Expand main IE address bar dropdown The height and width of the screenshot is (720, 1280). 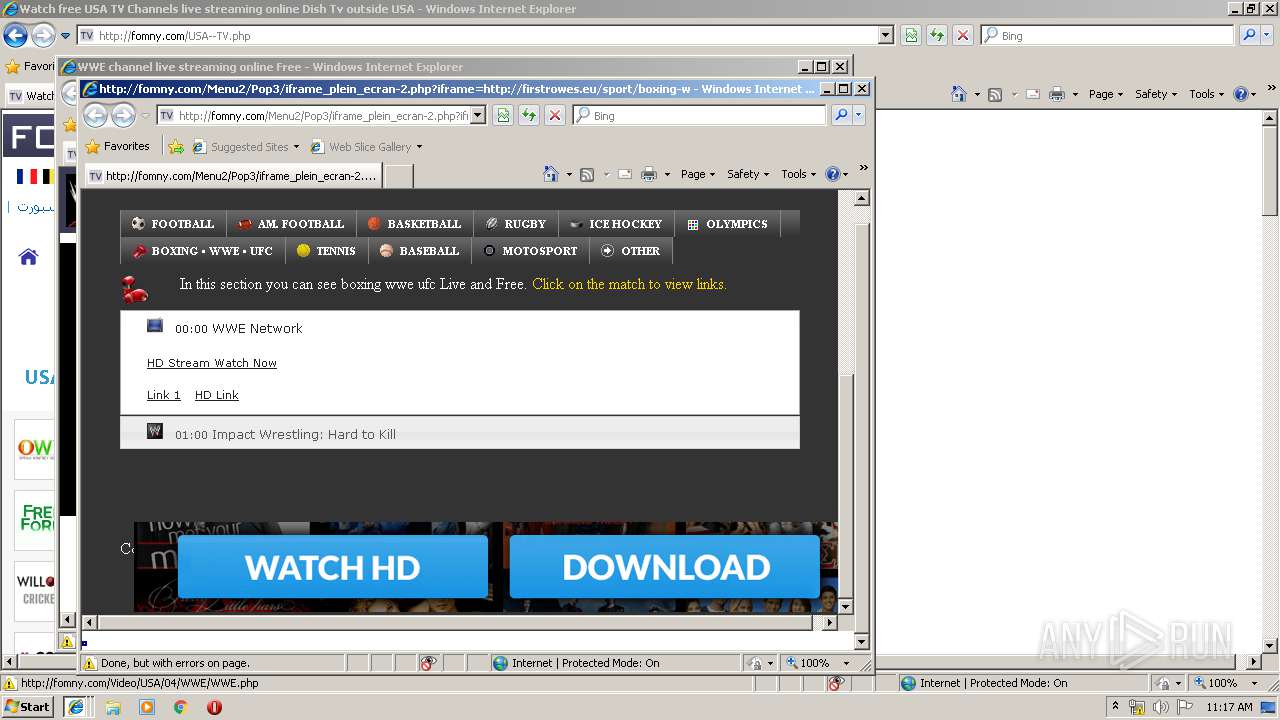tap(885, 35)
